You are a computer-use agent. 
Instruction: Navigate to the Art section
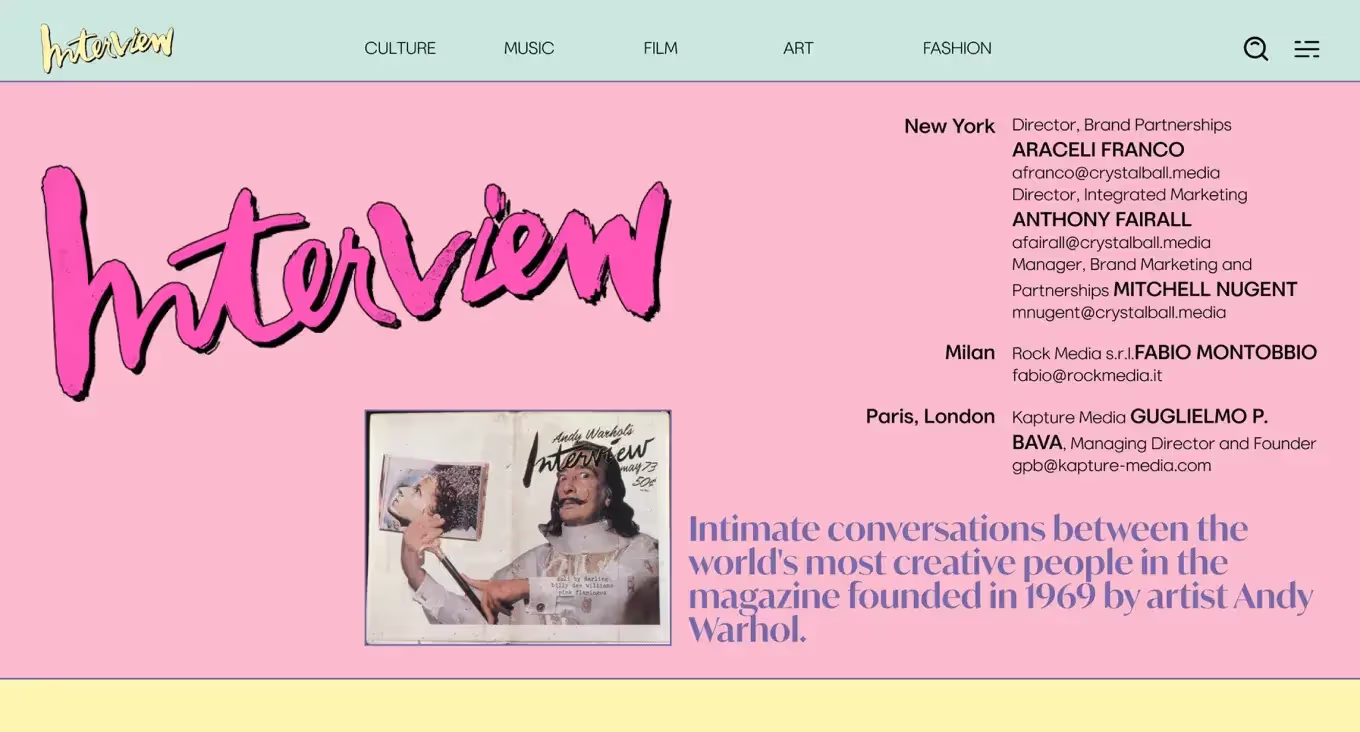797,48
